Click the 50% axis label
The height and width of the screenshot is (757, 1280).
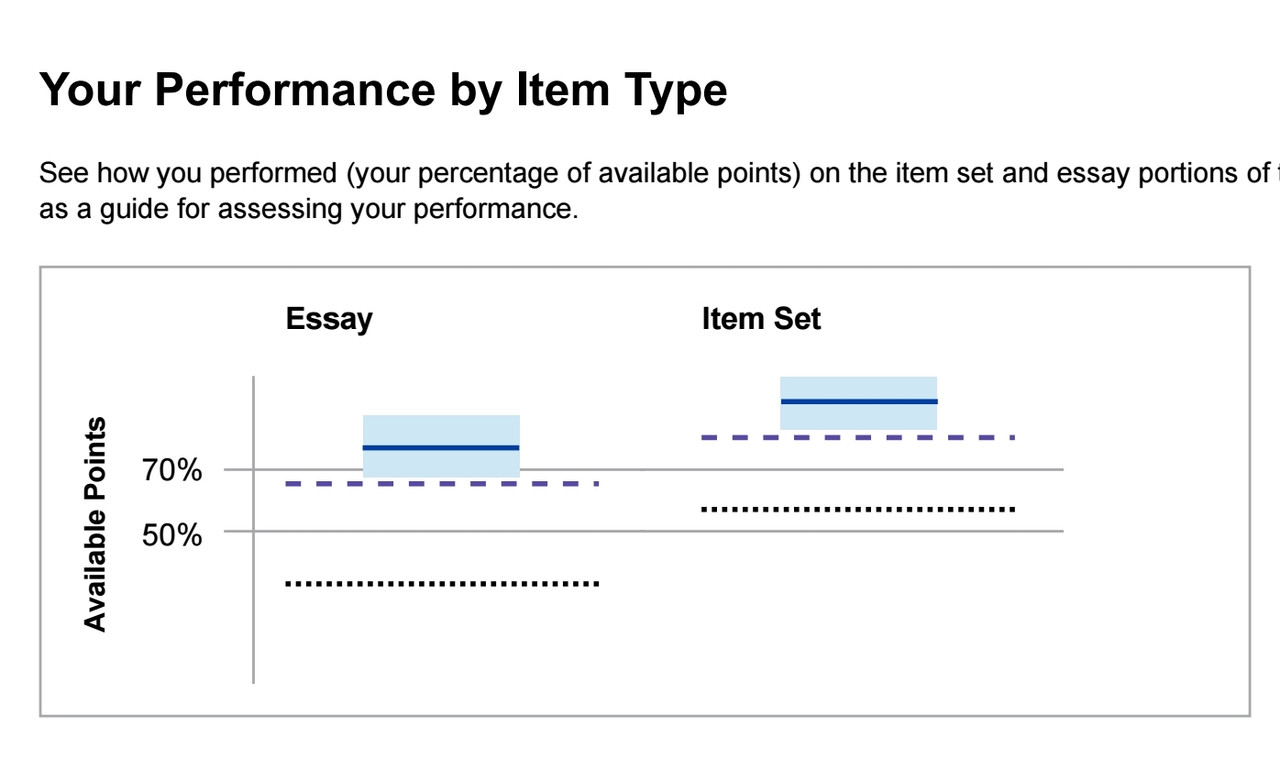(172, 535)
